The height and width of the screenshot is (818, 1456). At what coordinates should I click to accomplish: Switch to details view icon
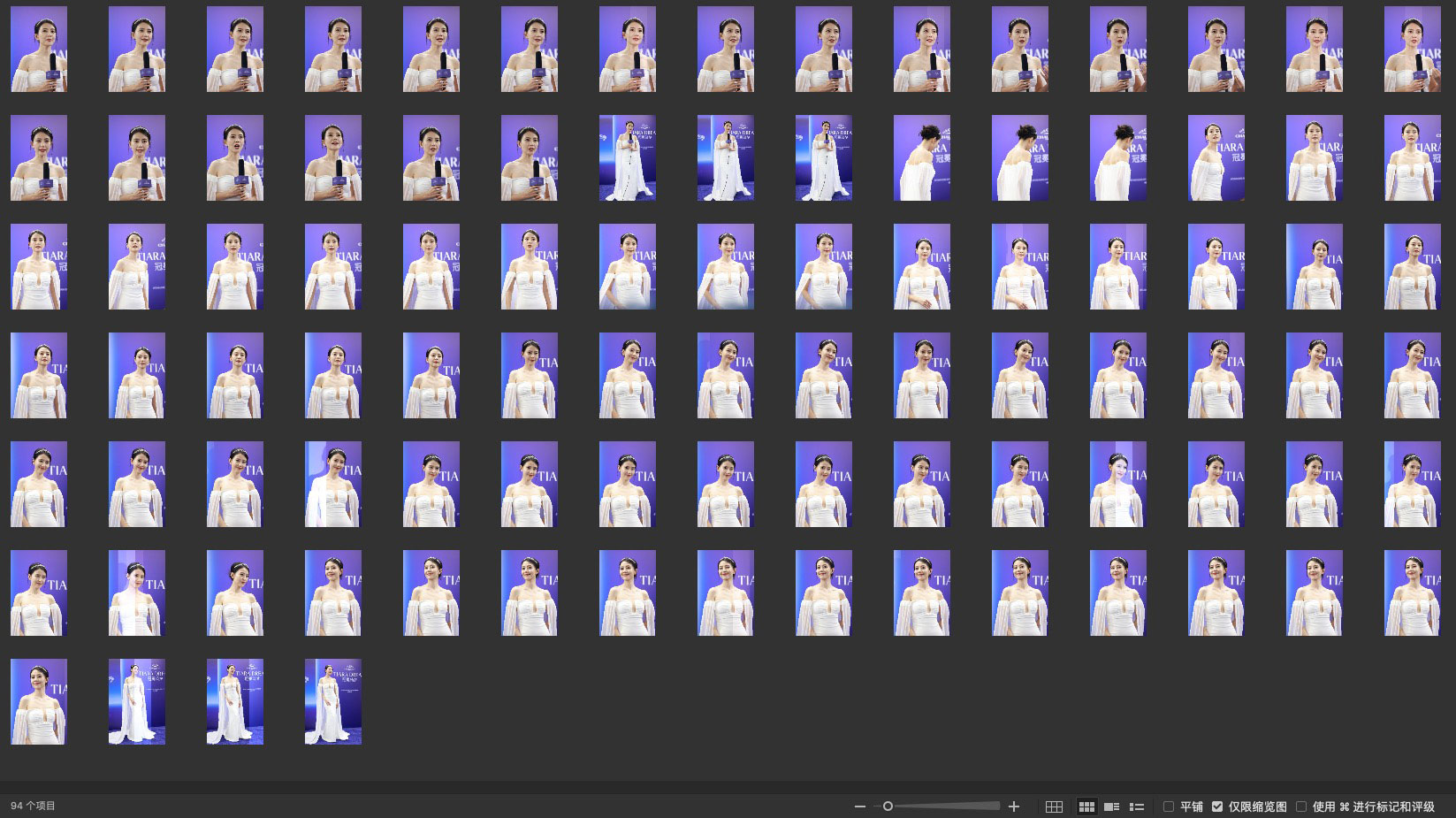pyautogui.click(x=1112, y=807)
